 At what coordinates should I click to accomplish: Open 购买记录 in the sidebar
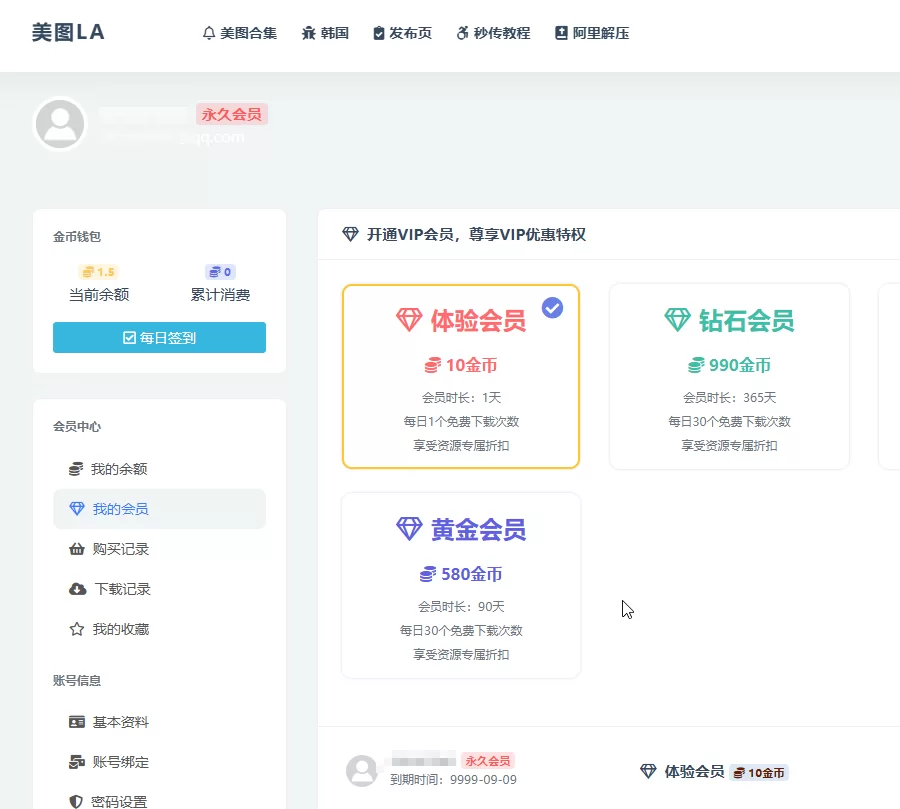click(160, 549)
